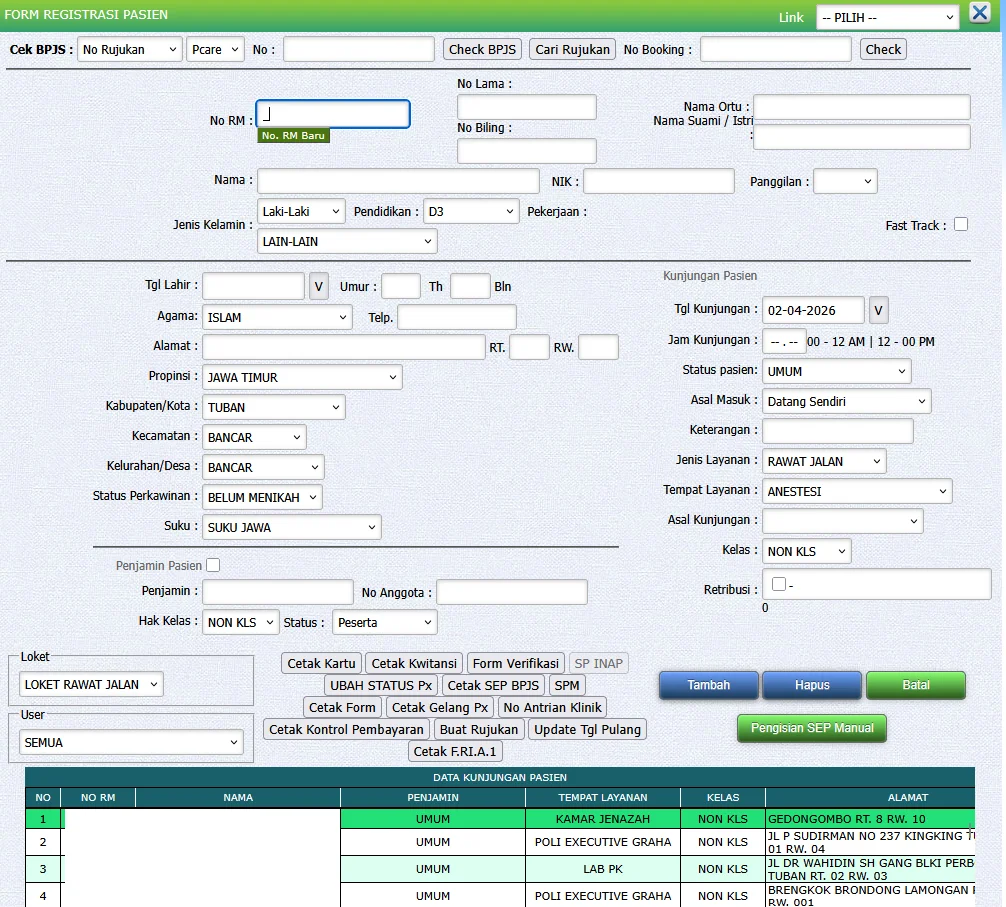Tick the Penjamin Pasien checkbox
Screen dimensions: 1006x907
point(213,565)
